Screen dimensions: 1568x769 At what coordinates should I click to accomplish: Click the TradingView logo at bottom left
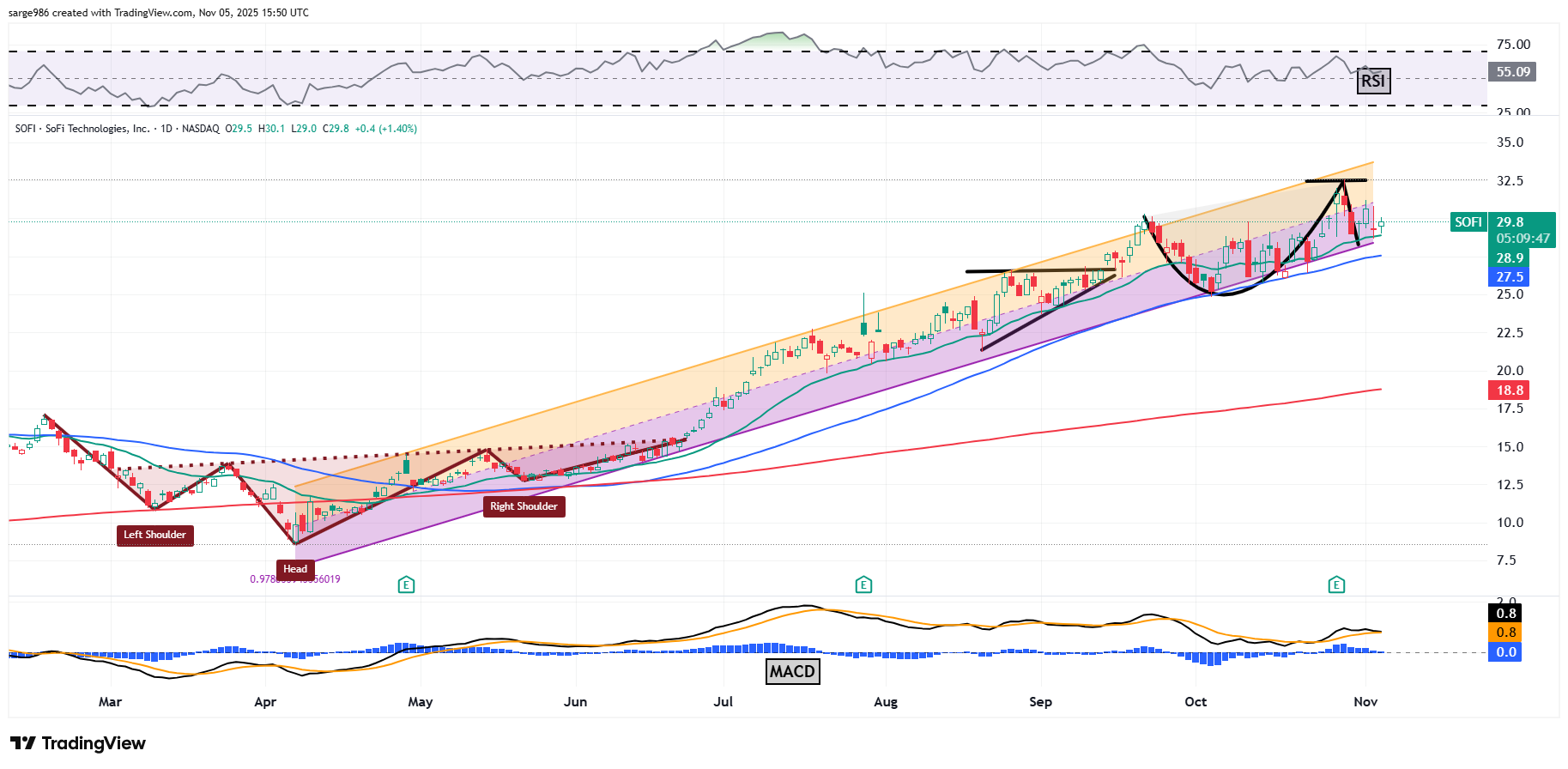[x=78, y=743]
